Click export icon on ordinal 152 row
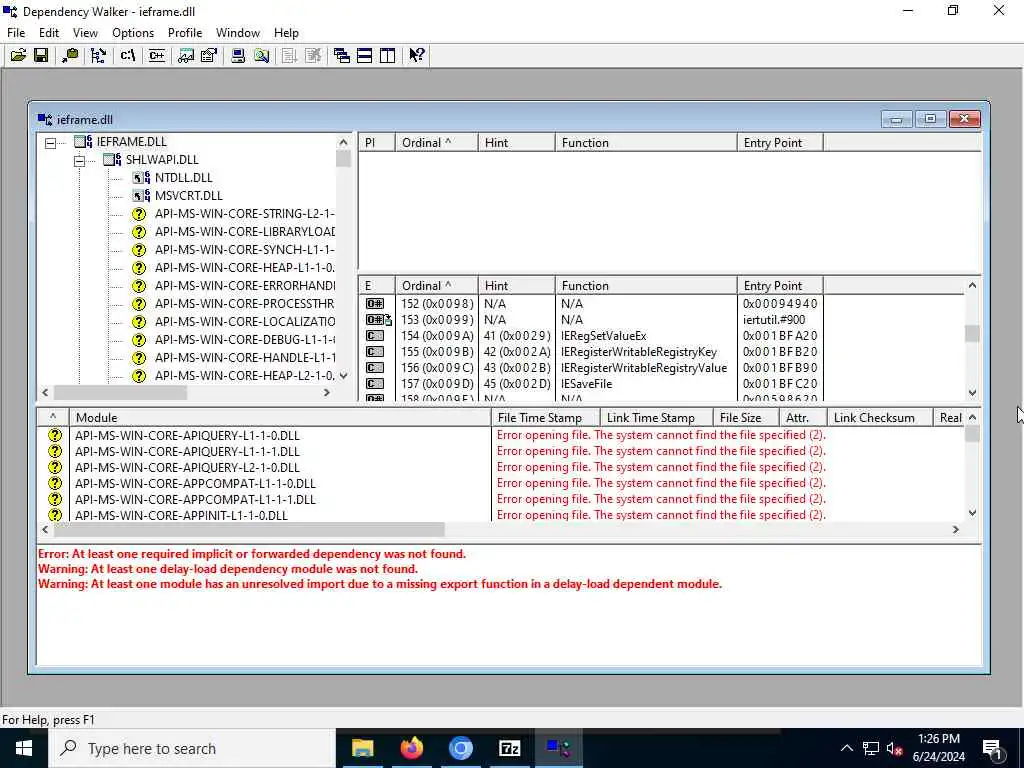The width and height of the screenshot is (1024, 768). coord(375,304)
